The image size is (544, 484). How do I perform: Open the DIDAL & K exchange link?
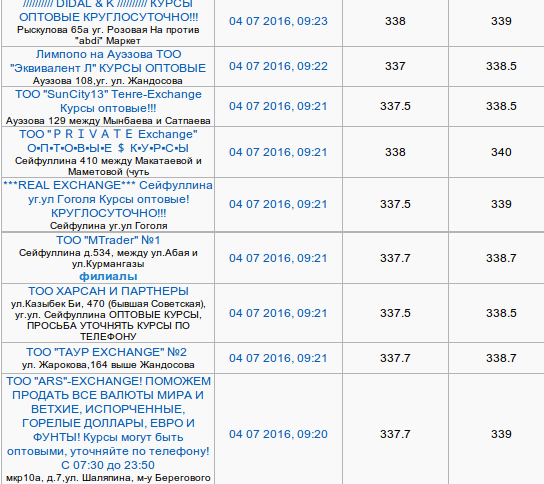[x=108, y=11]
